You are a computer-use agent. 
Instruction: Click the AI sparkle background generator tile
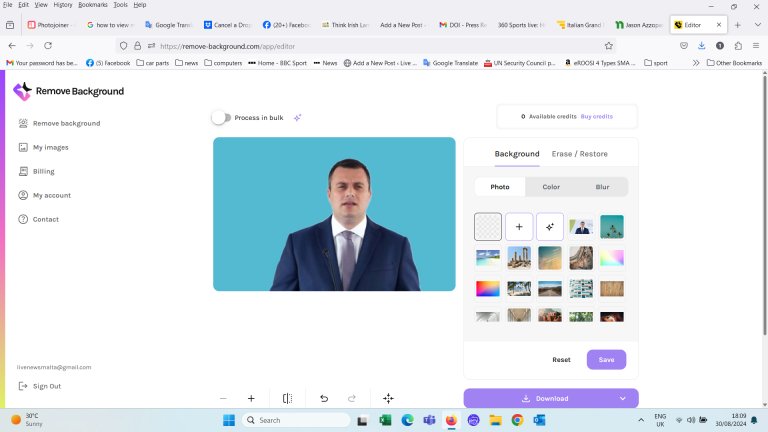(550, 227)
